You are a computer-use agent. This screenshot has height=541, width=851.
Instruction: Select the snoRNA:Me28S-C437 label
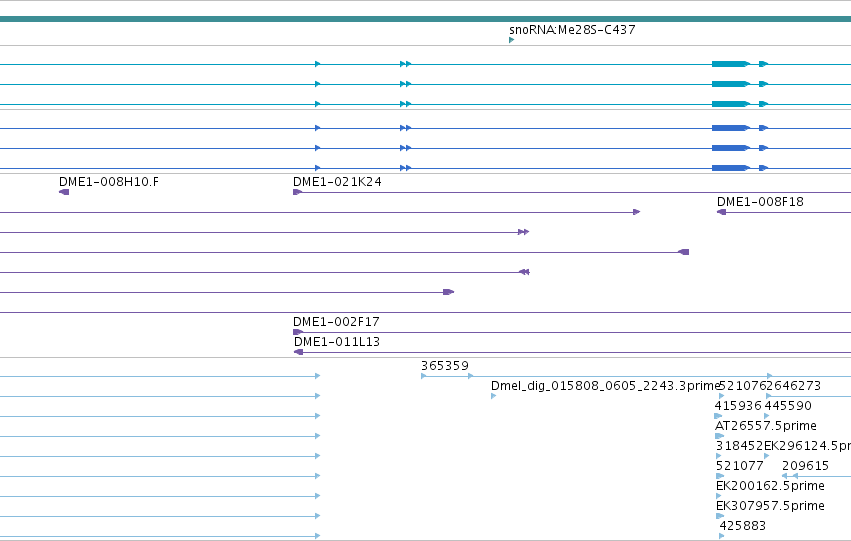(x=572, y=30)
